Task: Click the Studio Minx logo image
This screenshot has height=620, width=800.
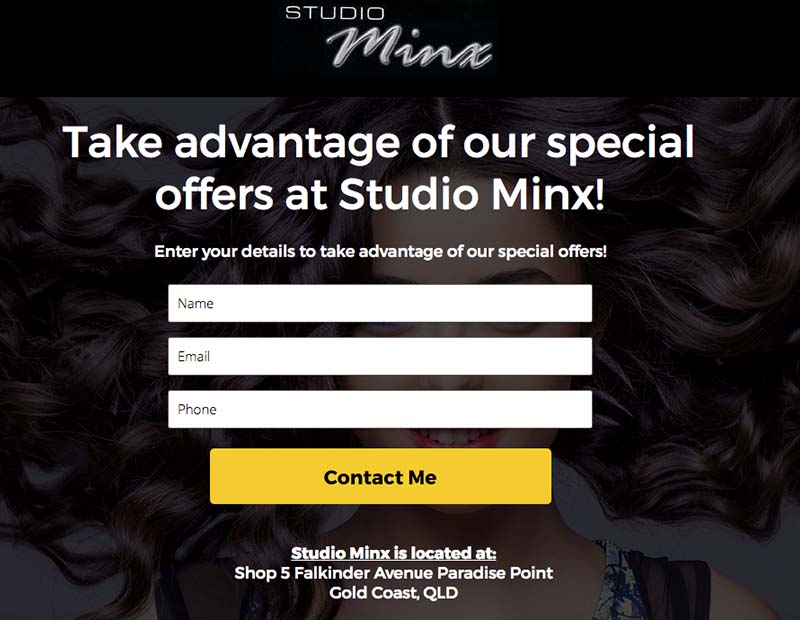Action: coord(384,37)
